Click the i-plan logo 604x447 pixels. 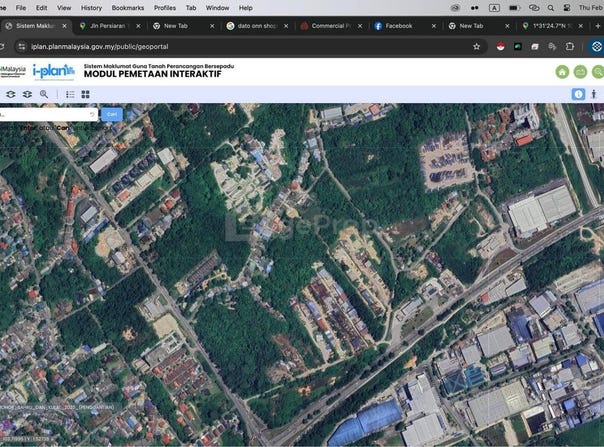coord(54,72)
